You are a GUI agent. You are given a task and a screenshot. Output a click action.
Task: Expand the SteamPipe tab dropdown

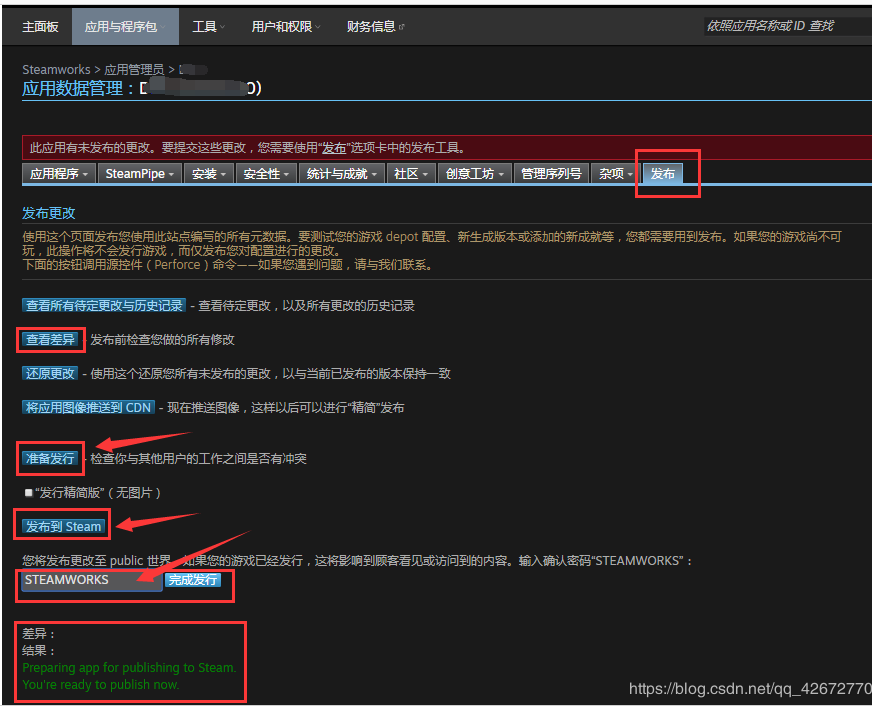140,174
